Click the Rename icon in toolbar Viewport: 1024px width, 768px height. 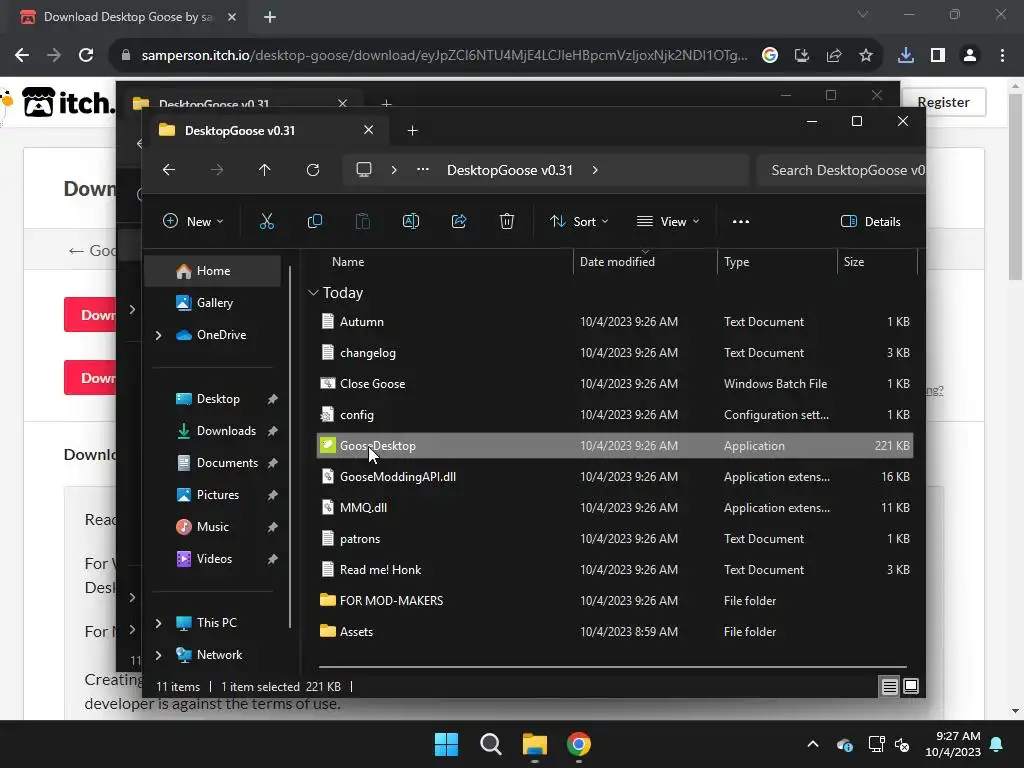coord(411,221)
